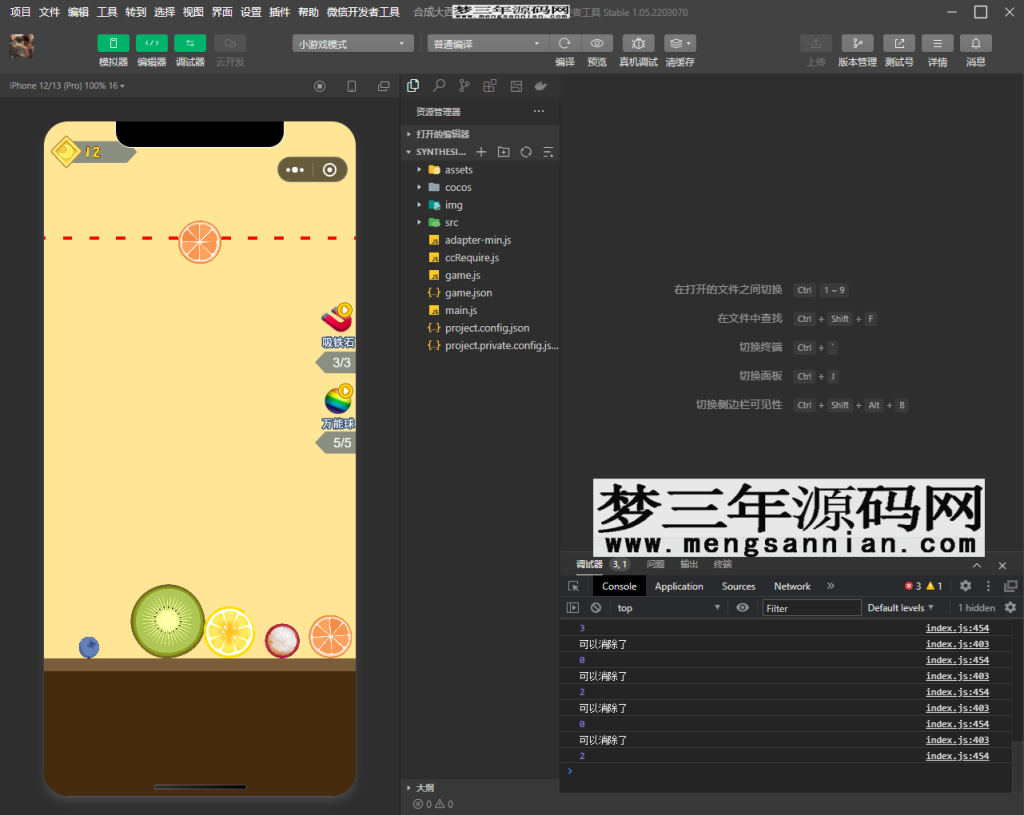Toggle the 模拟器 simulator panel button

113,44
